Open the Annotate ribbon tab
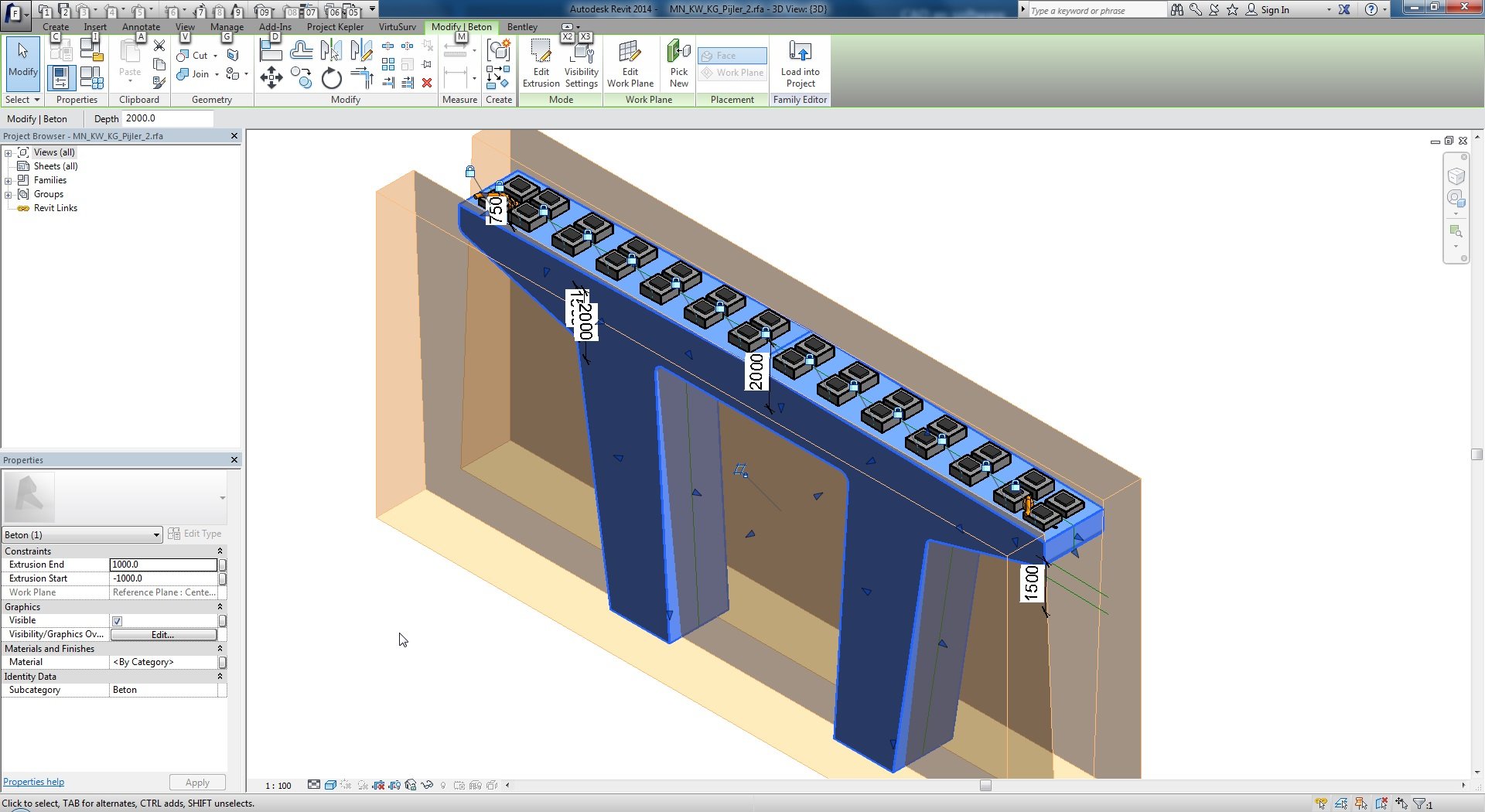 141,27
